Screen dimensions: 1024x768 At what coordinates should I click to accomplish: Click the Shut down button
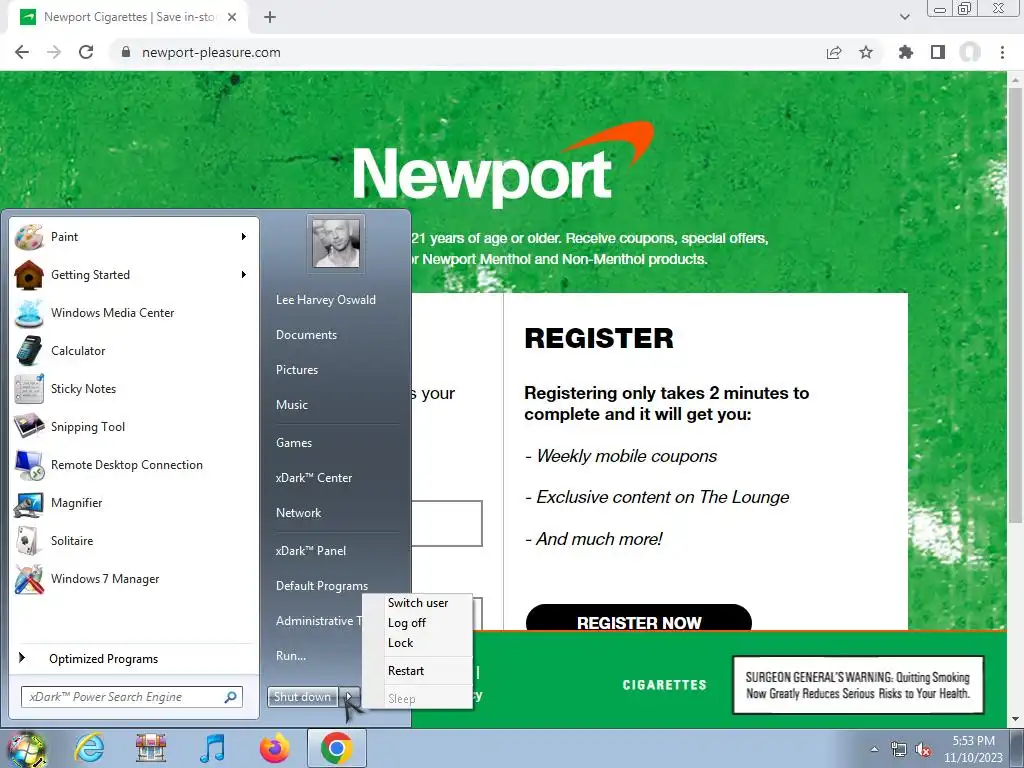302,697
